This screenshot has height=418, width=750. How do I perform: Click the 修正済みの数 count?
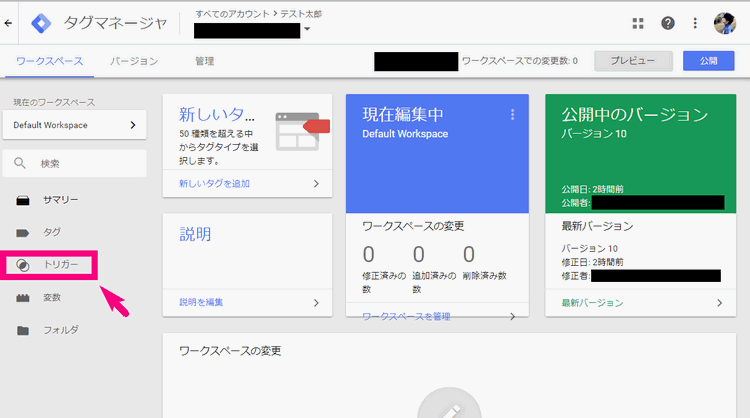tap(368, 255)
